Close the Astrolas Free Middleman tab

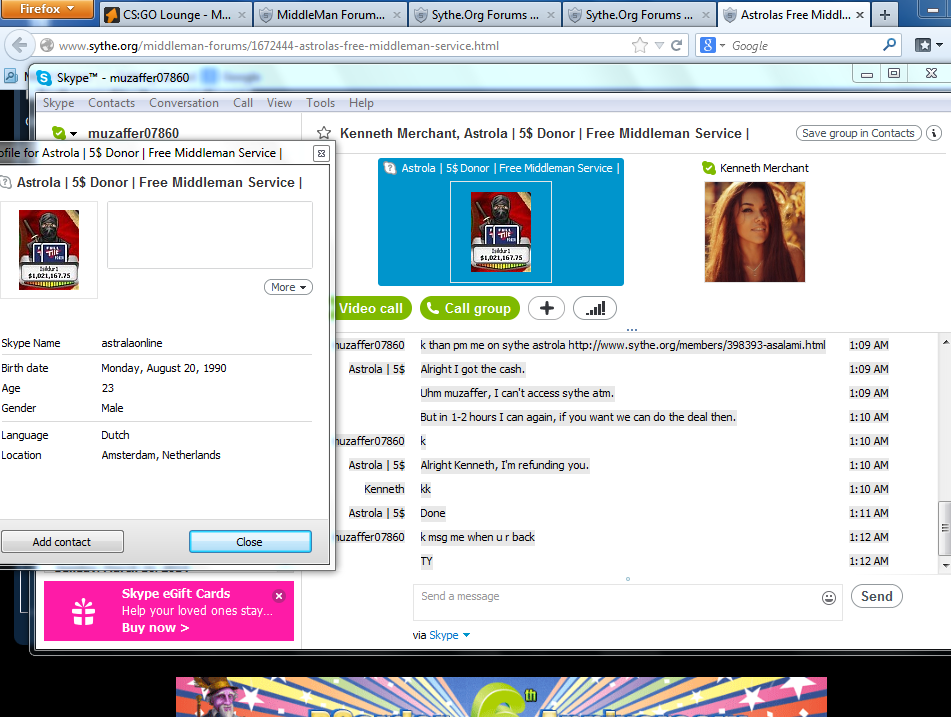(860, 15)
